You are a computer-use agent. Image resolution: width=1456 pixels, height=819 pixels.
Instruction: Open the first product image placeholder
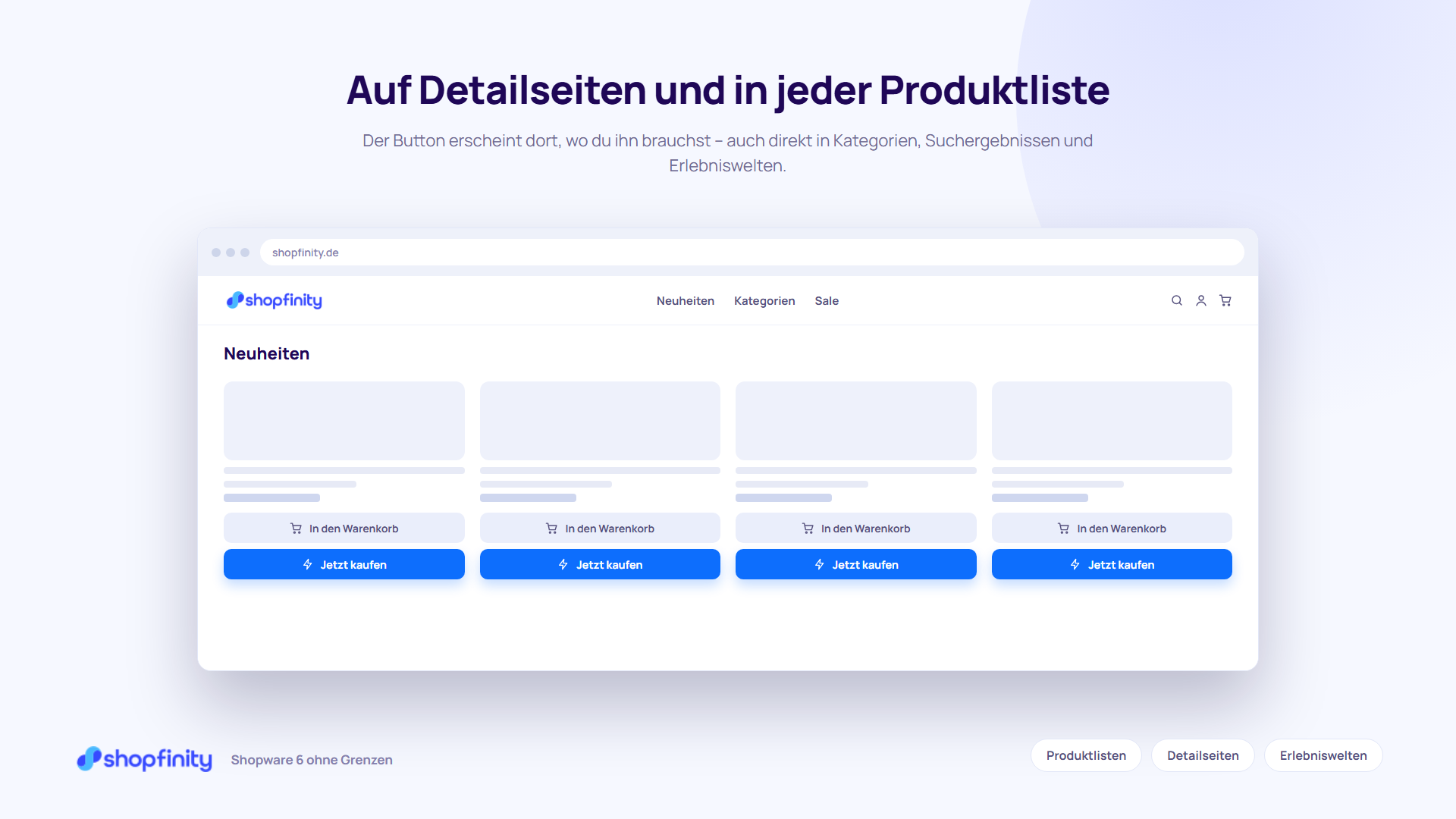[344, 421]
